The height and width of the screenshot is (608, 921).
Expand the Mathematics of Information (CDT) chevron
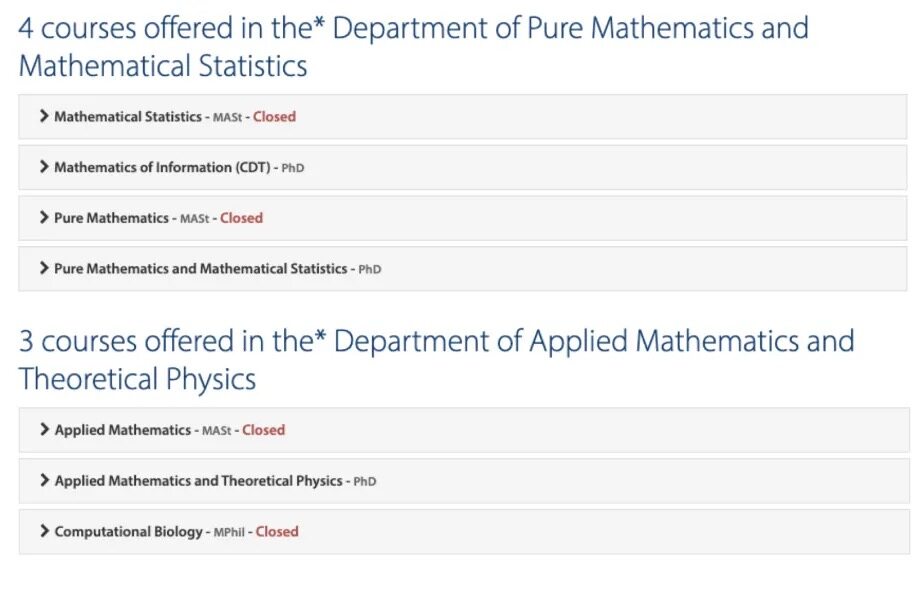44,167
